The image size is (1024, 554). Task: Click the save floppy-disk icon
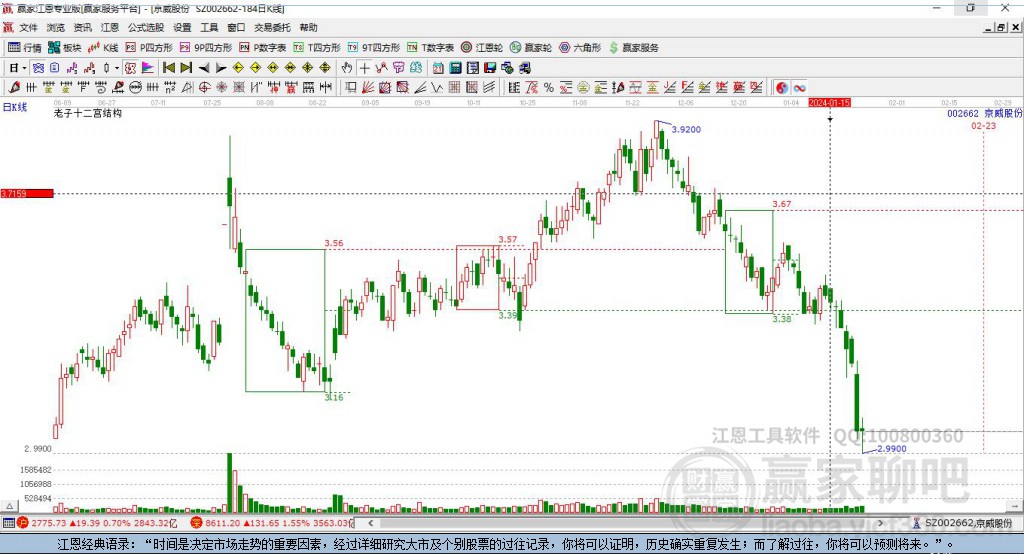490,68
